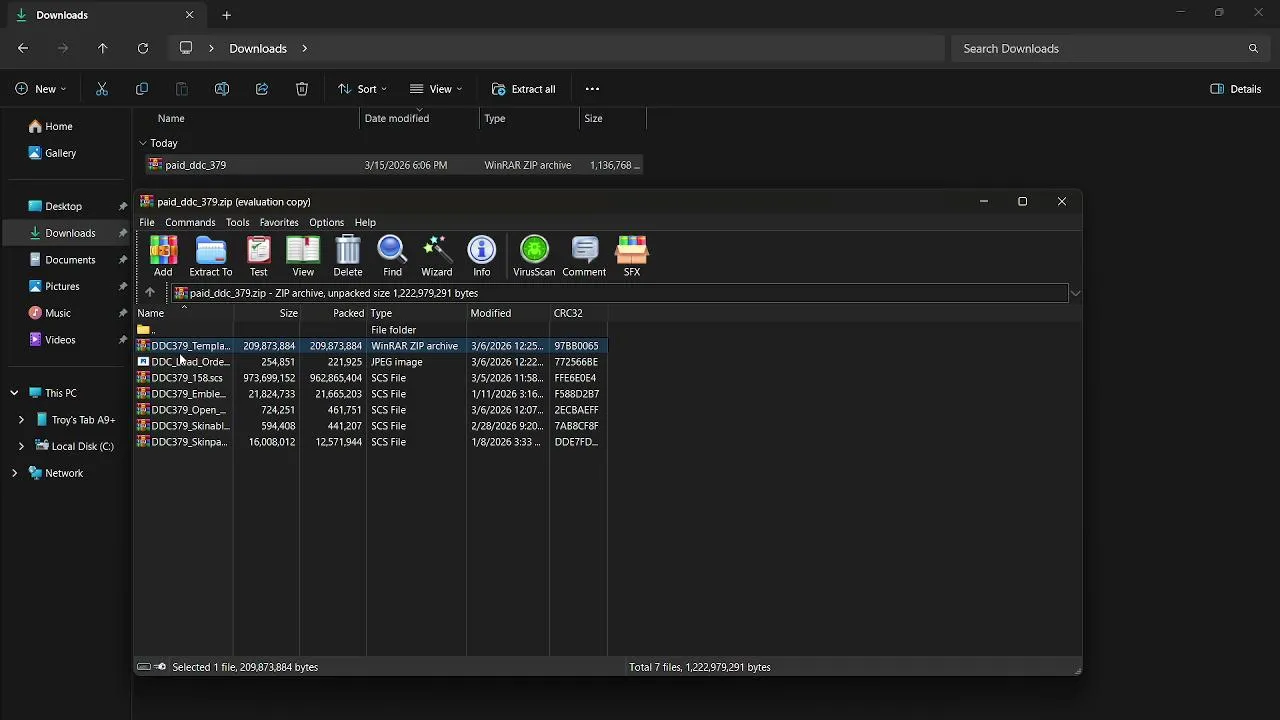Collapse the Today group
1280x720 pixels.
[x=143, y=143]
